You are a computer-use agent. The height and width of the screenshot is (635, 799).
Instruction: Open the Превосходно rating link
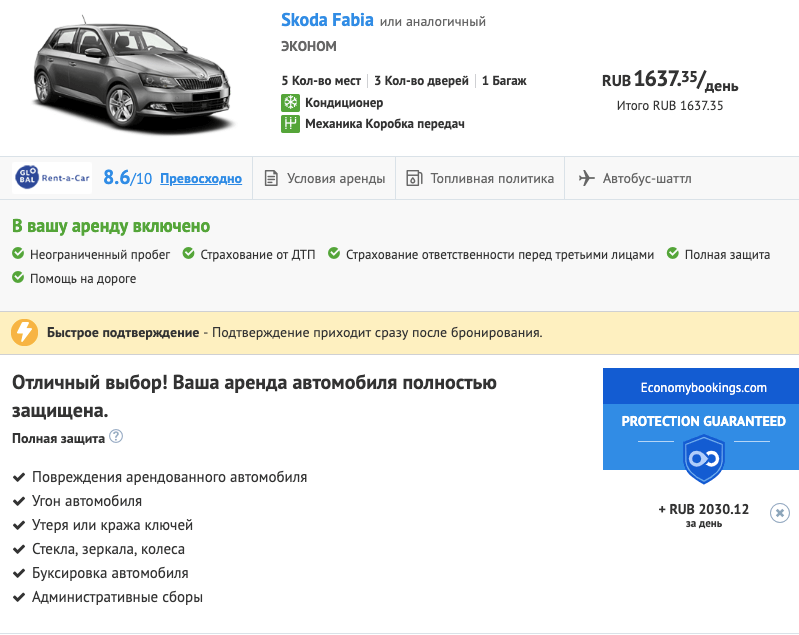point(201,179)
